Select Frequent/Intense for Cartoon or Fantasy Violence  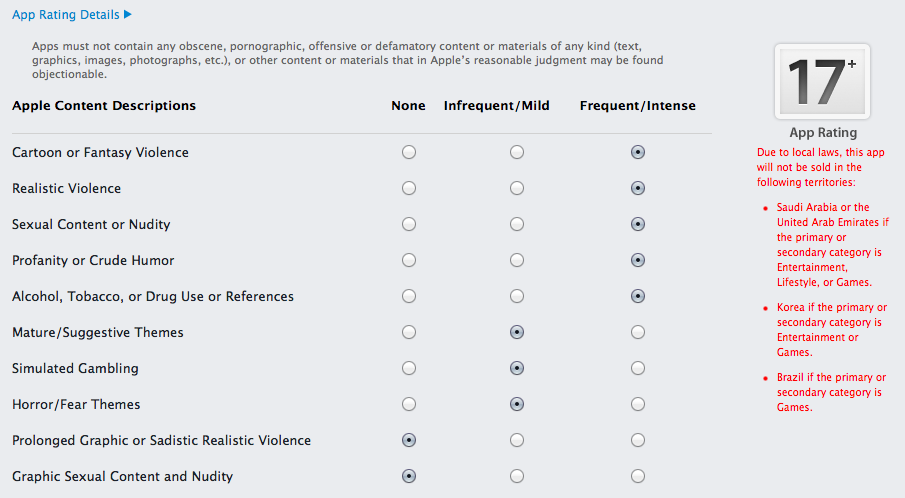(x=638, y=152)
